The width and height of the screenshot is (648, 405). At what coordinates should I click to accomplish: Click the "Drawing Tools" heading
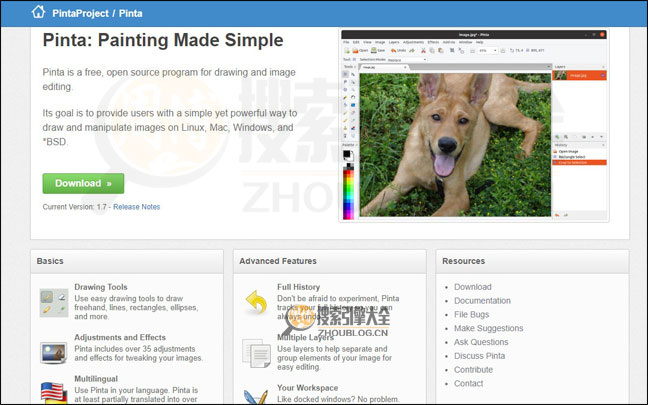pos(101,287)
